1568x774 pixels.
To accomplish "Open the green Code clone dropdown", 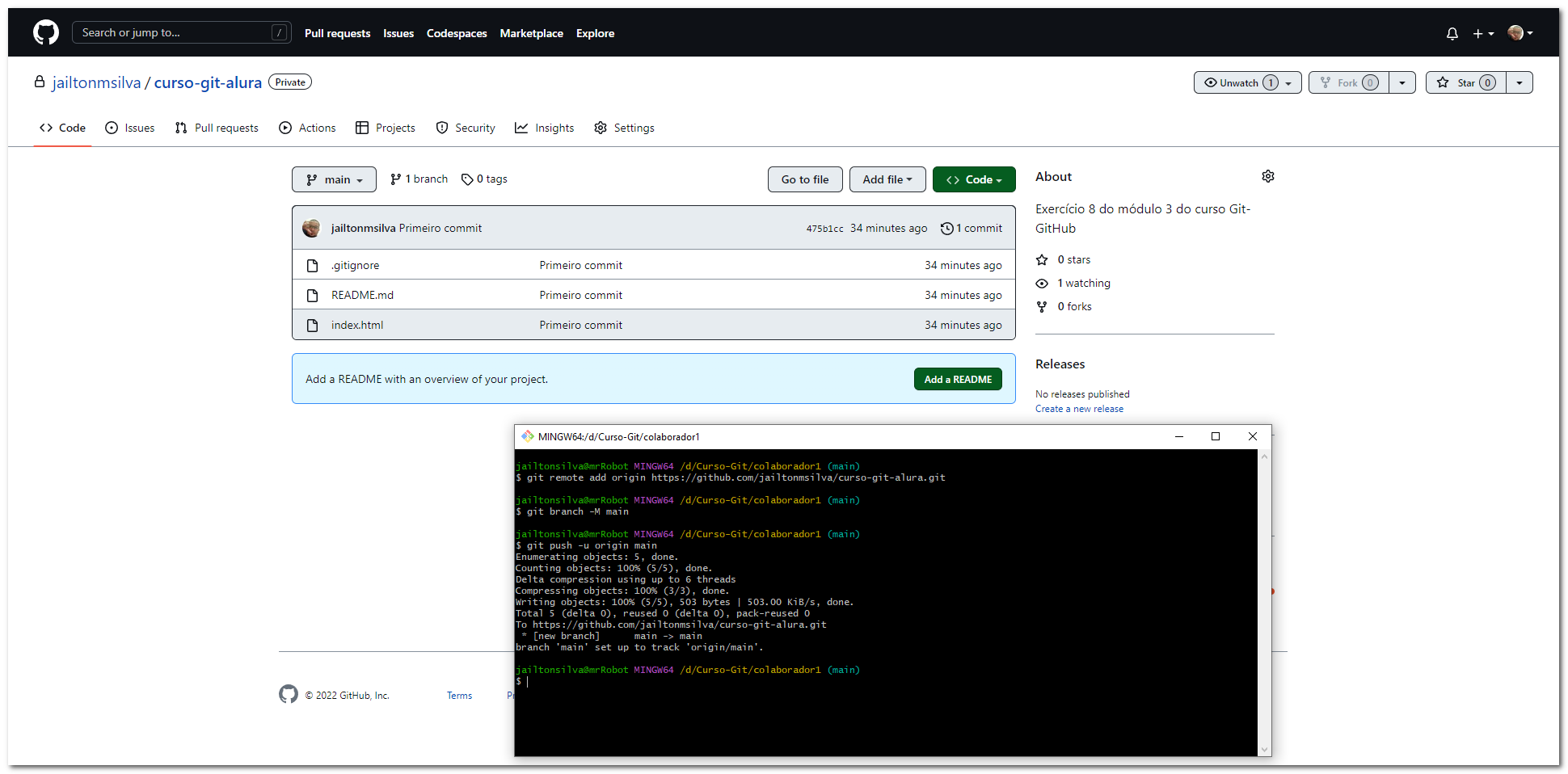I will pyautogui.click(x=974, y=179).
